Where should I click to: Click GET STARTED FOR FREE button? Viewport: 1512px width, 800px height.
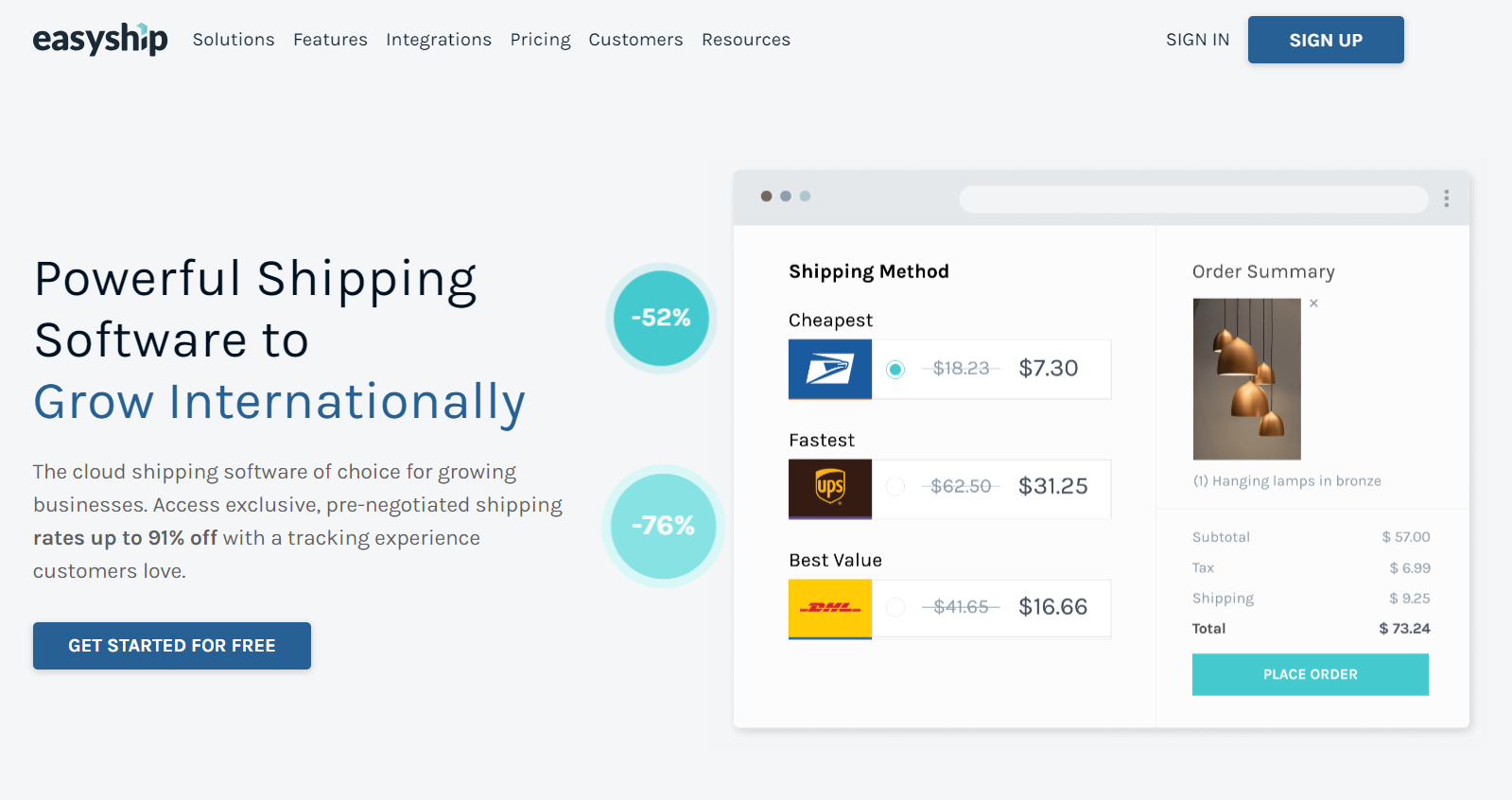click(x=172, y=646)
